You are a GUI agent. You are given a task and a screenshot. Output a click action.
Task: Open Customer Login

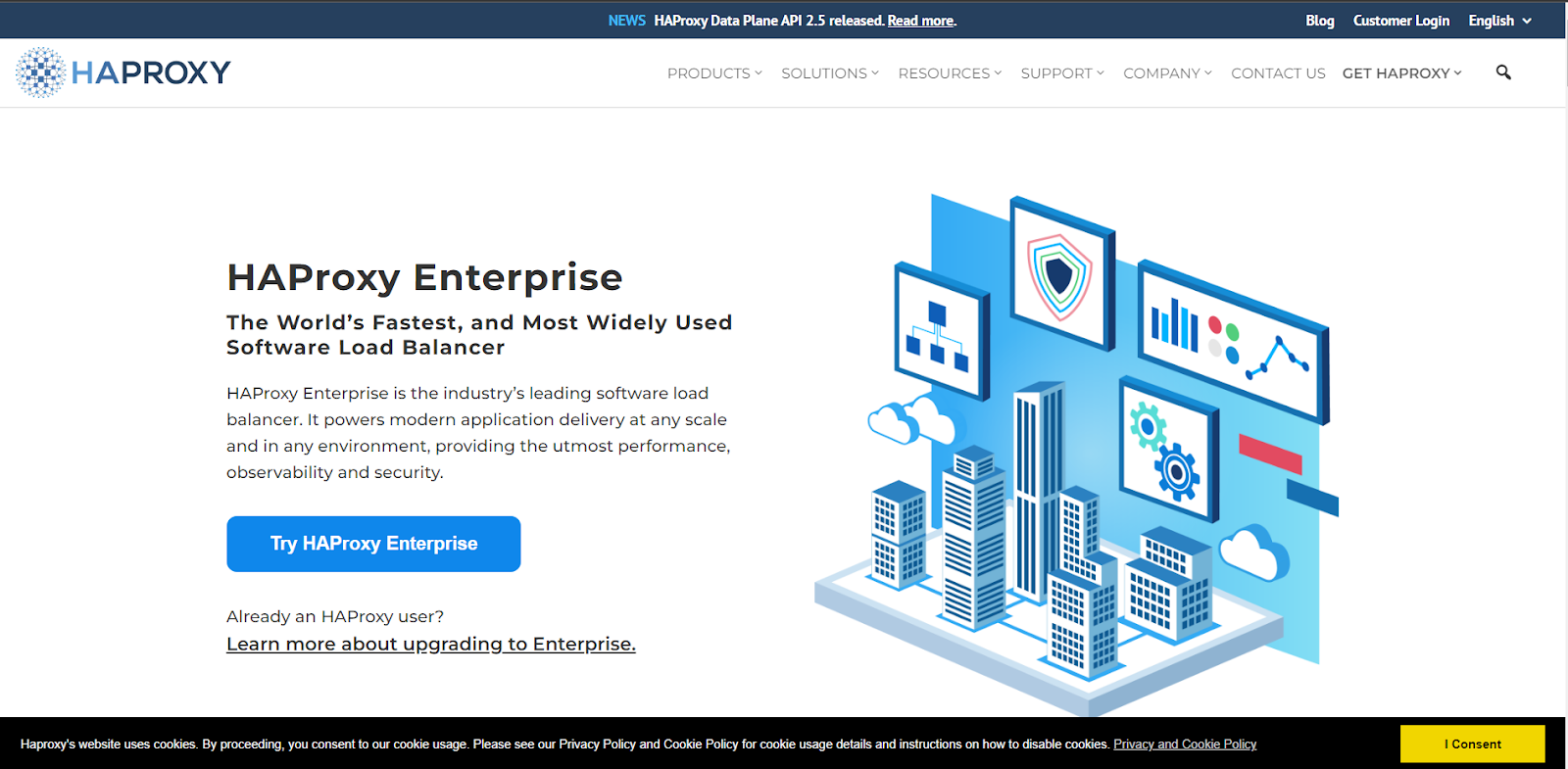[1401, 21]
